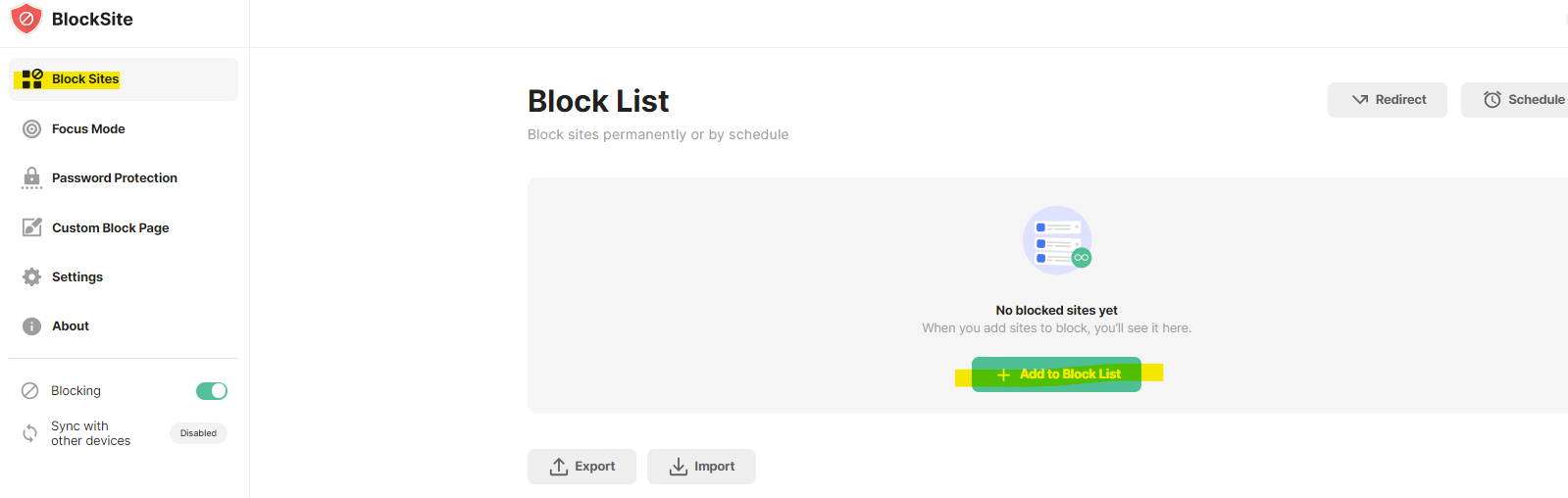Click Add to Block List button
The width and height of the screenshot is (1568, 498).
click(1056, 374)
